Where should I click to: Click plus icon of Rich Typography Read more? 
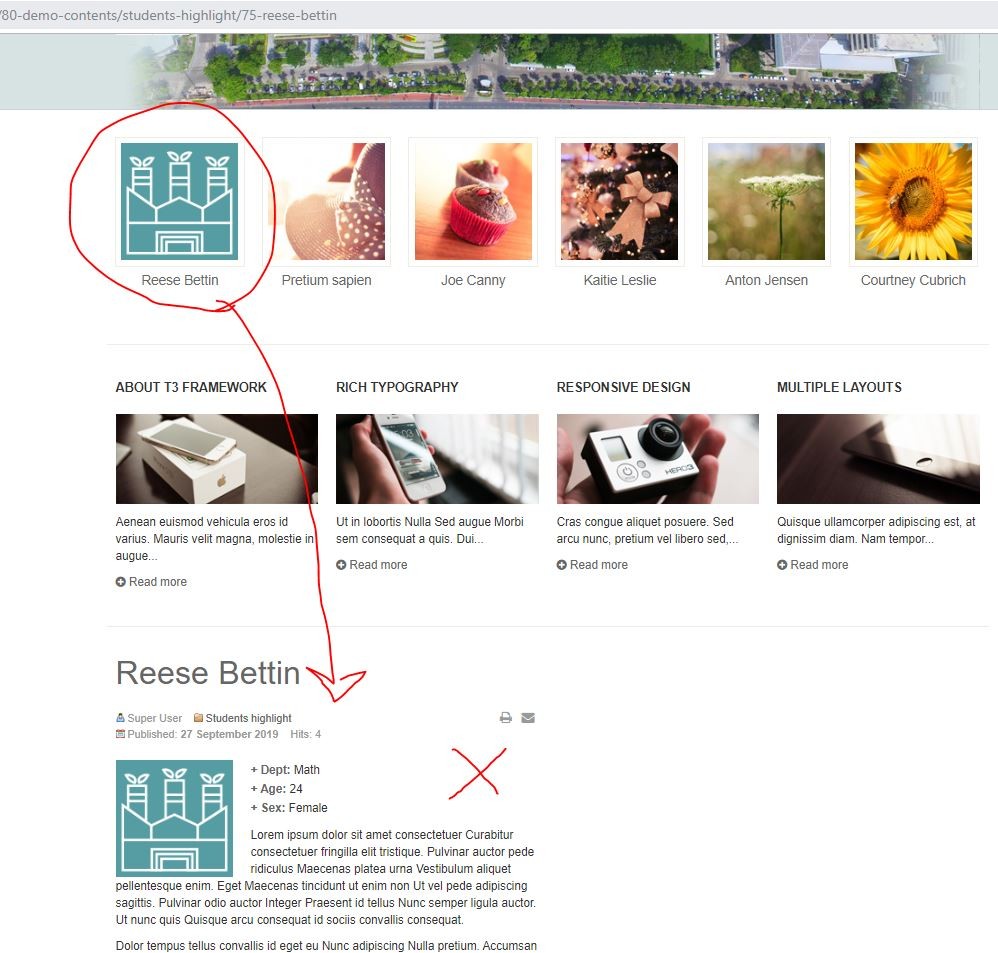341,565
